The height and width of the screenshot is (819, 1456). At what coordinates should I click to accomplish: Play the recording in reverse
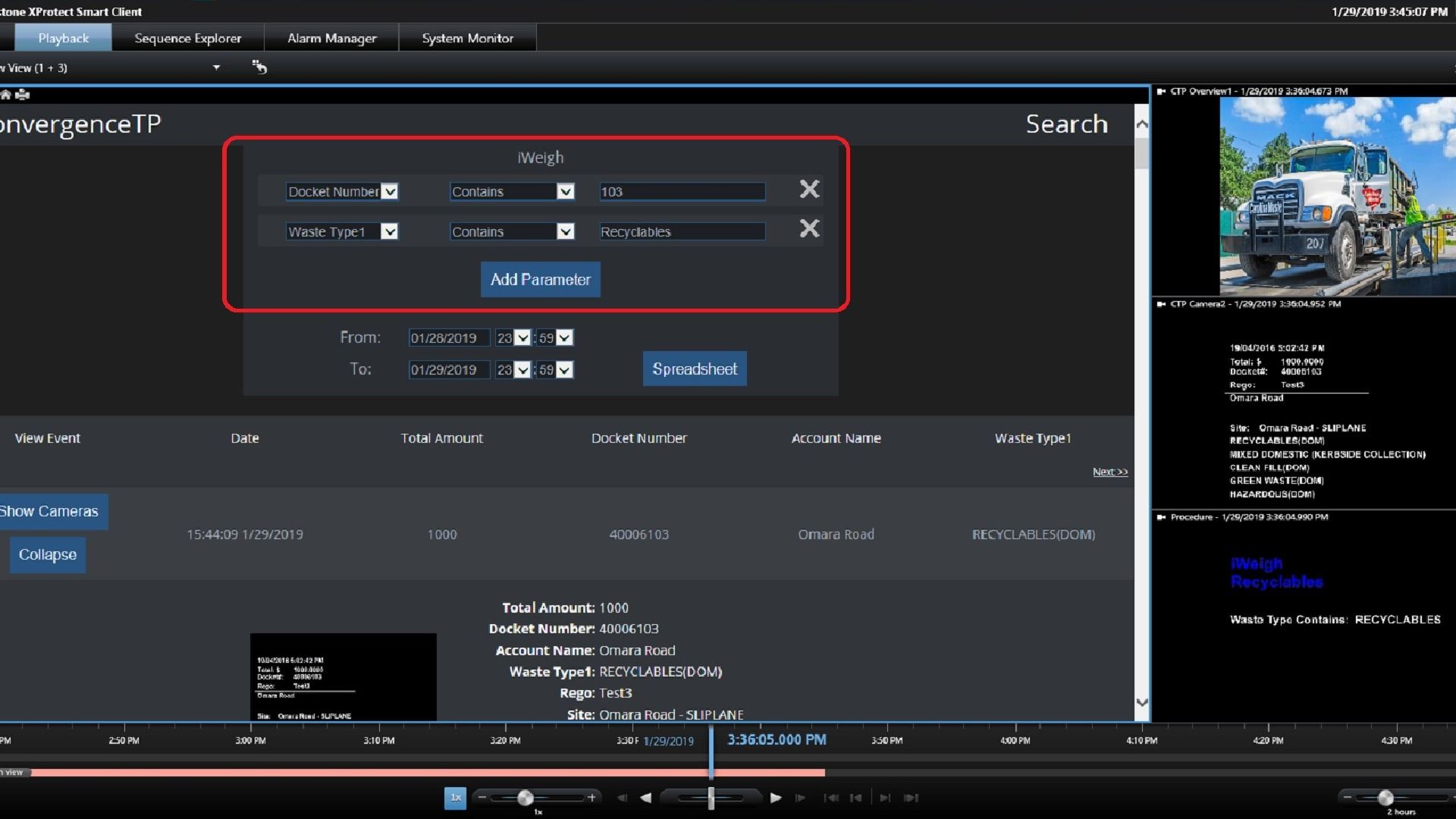646,798
